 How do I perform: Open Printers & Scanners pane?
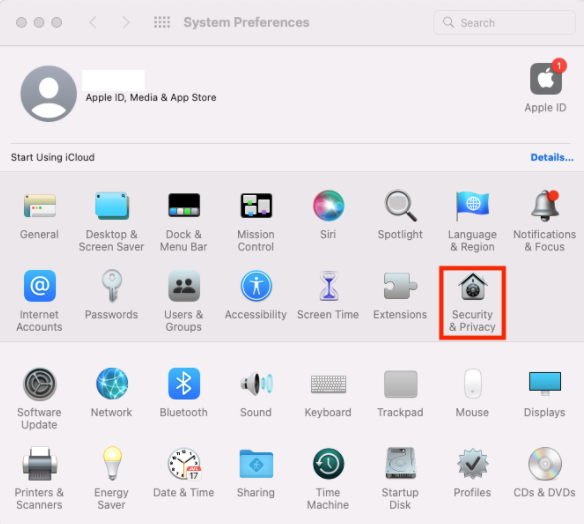pyautogui.click(x=39, y=478)
